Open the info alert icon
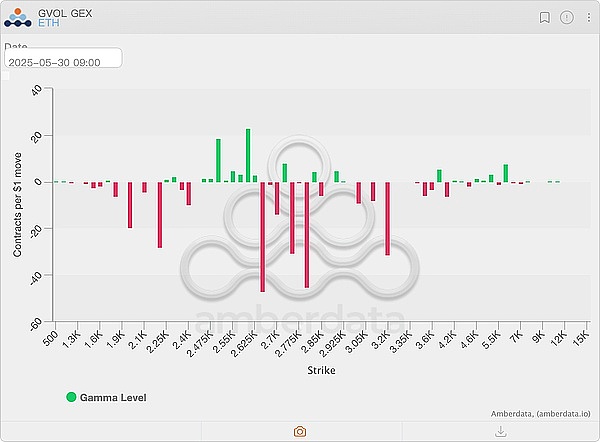This screenshot has height=442, width=600. click(x=567, y=17)
